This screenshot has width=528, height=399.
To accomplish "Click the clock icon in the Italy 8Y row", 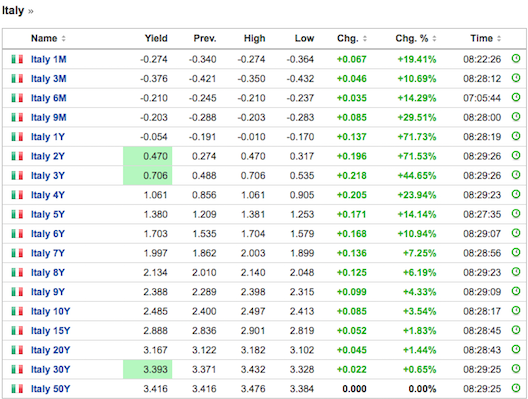I will pos(516,272).
